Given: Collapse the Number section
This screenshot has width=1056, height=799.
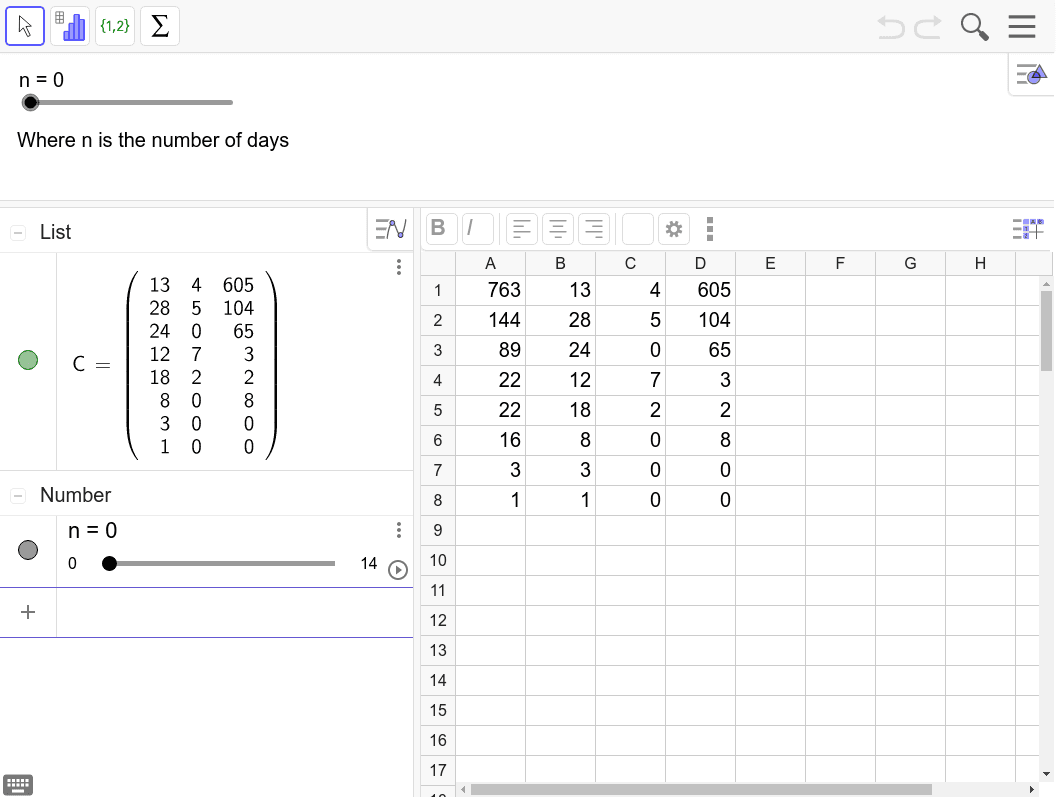Looking at the screenshot, I should pos(16,494).
